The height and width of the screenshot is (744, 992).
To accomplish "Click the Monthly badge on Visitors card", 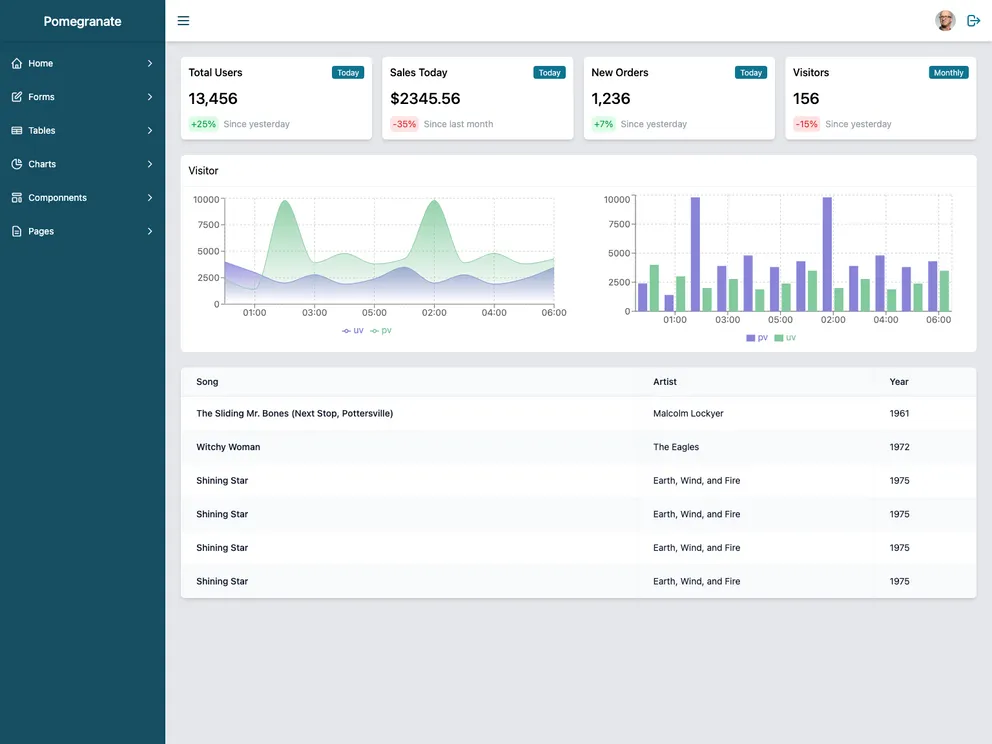I will (948, 73).
